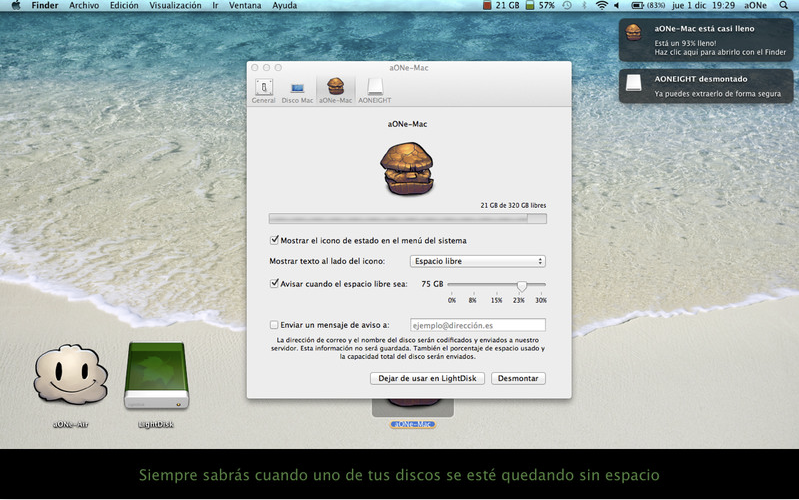Viewport: 799px width, 500px height.
Task: Click the green 57% disk status icon
Action: tap(530, 6)
